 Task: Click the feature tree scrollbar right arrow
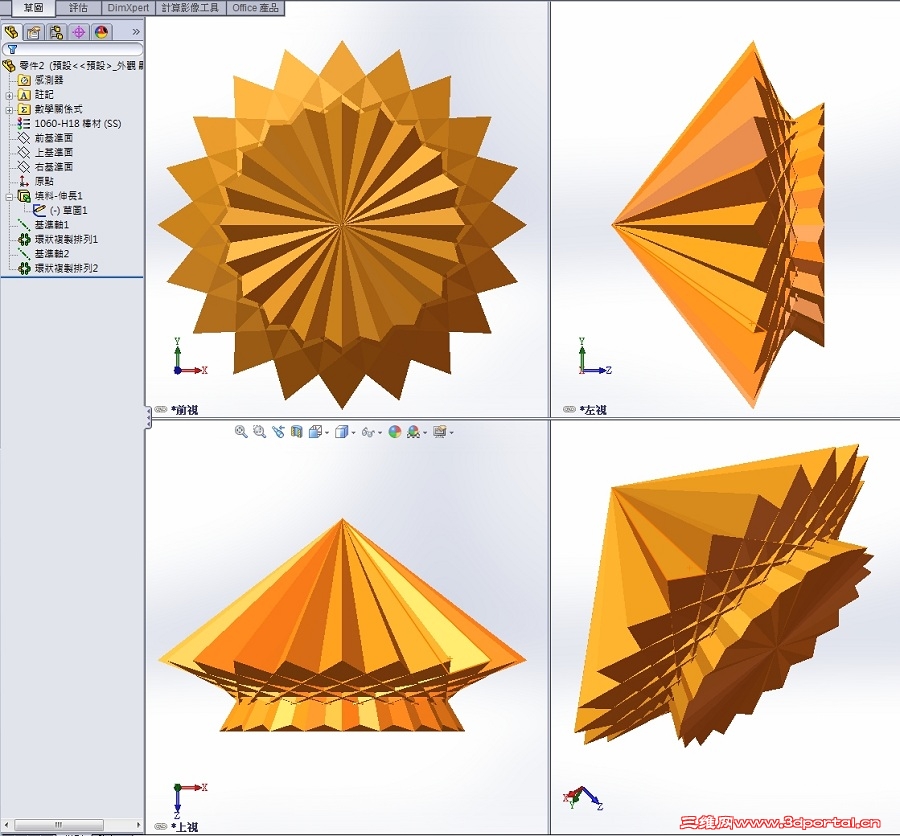click(x=138, y=825)
